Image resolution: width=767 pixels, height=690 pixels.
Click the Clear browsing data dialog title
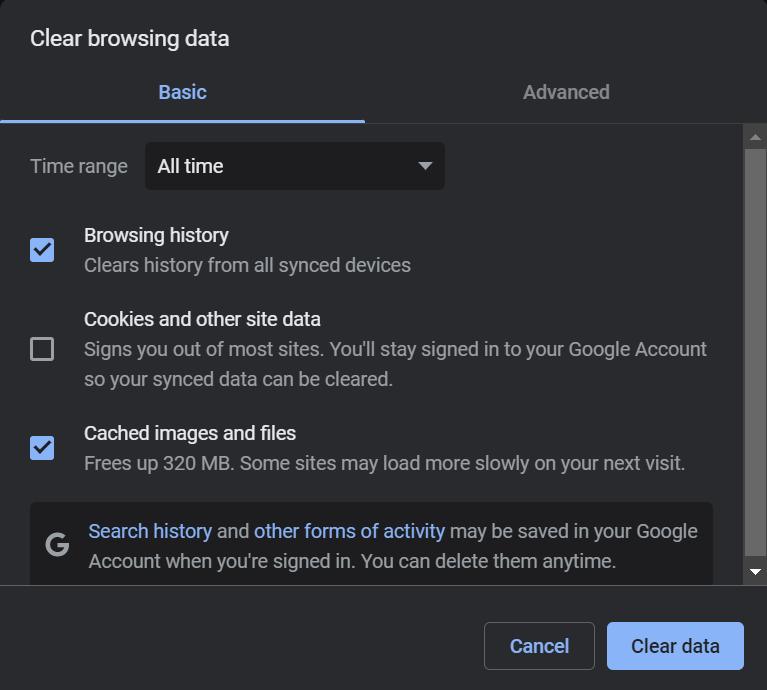coord(129,39)
